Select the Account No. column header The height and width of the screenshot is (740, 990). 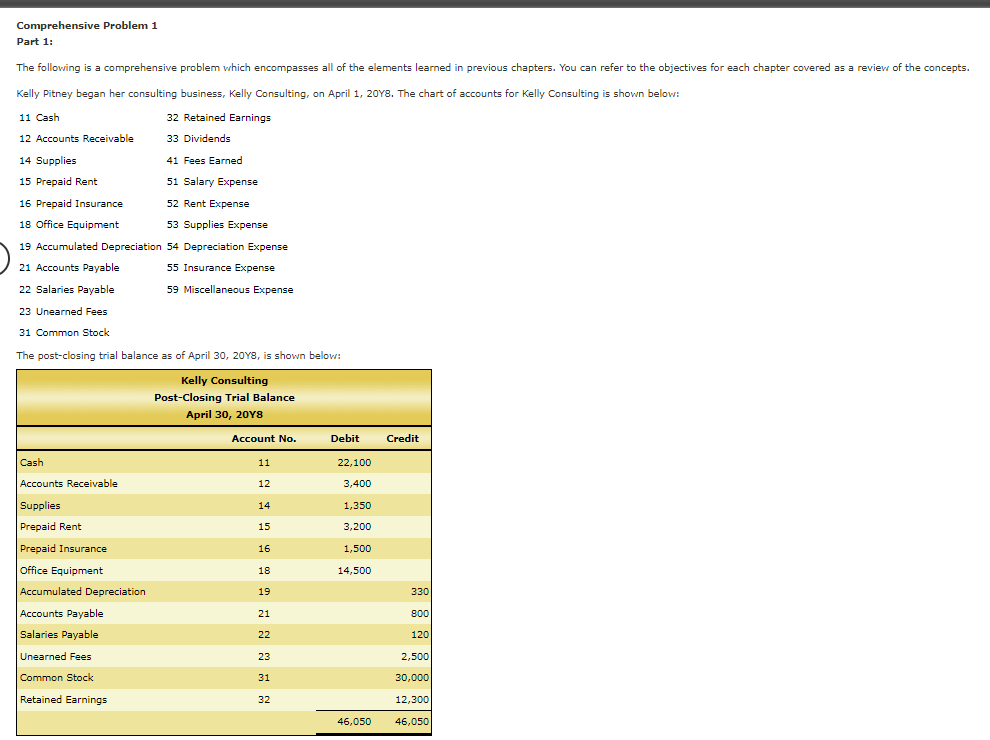point(264,438)
